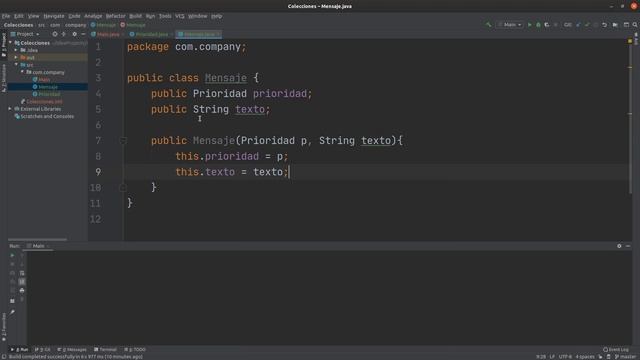This screenshot has width=640, height=360.
Task: Open Run panel settings gear
Action: click(x=619, y=246)
